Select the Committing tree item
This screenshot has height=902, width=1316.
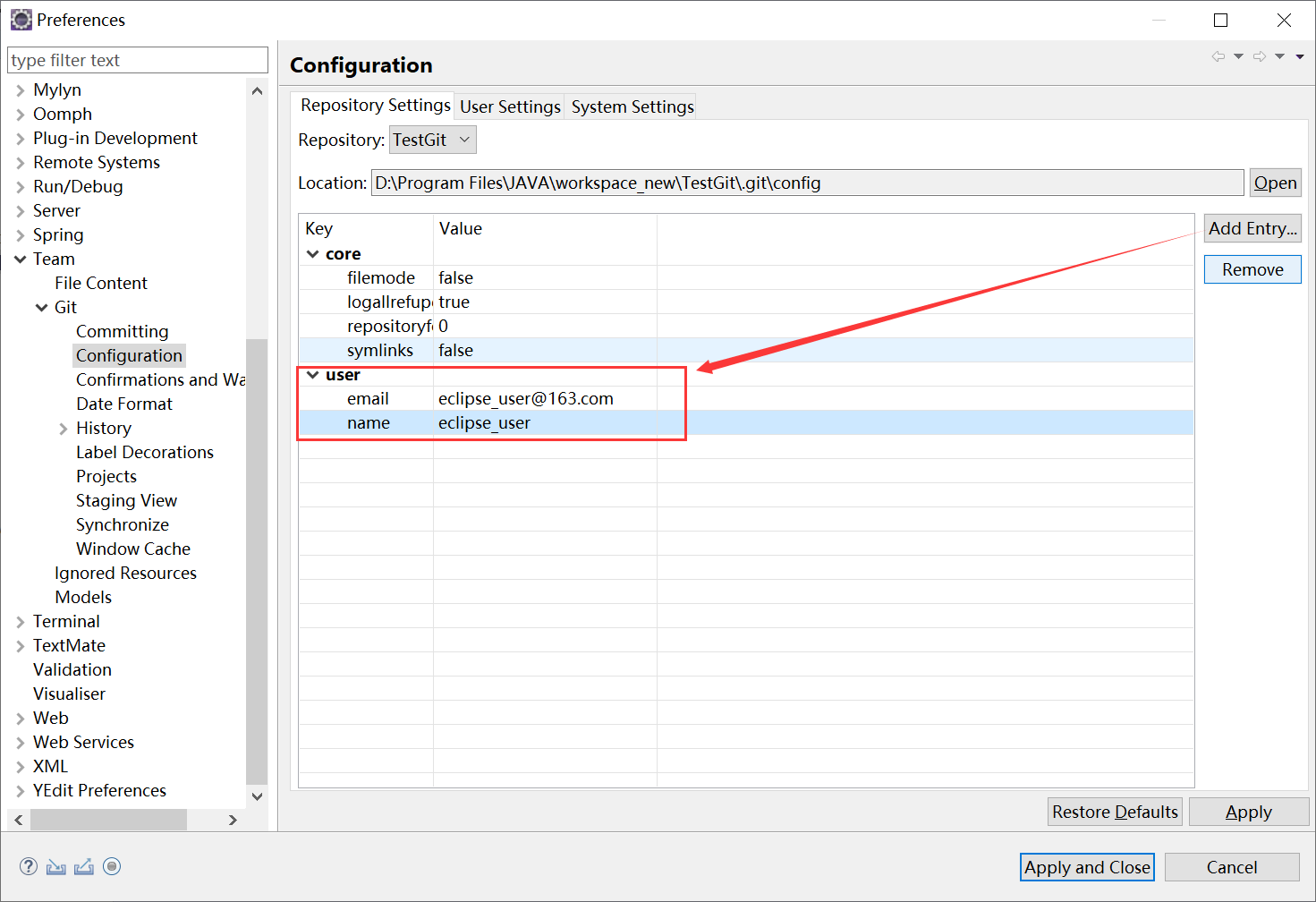pyautogui.click(x=122, y=331)
